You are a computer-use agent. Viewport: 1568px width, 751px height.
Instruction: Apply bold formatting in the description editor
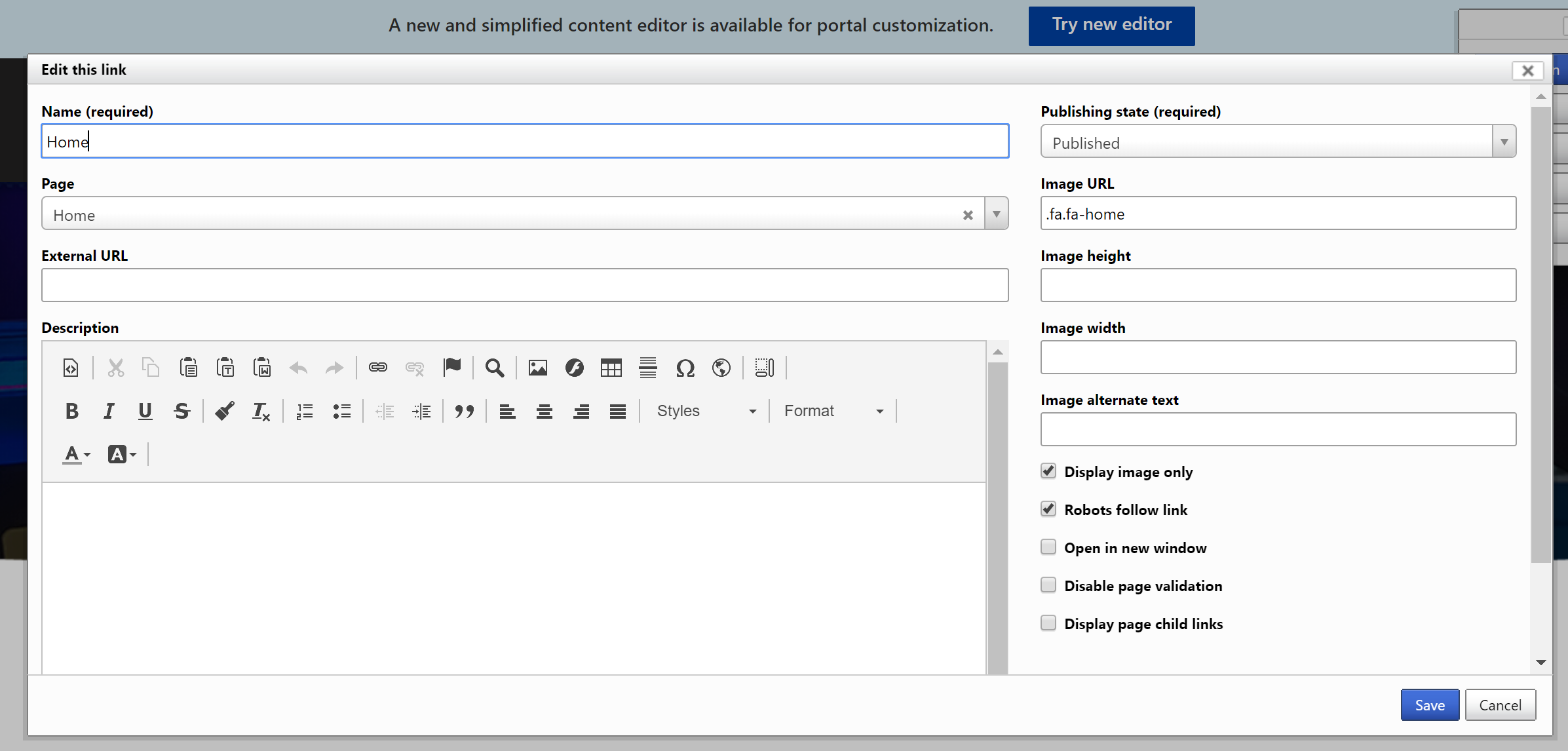coord(72,411)
